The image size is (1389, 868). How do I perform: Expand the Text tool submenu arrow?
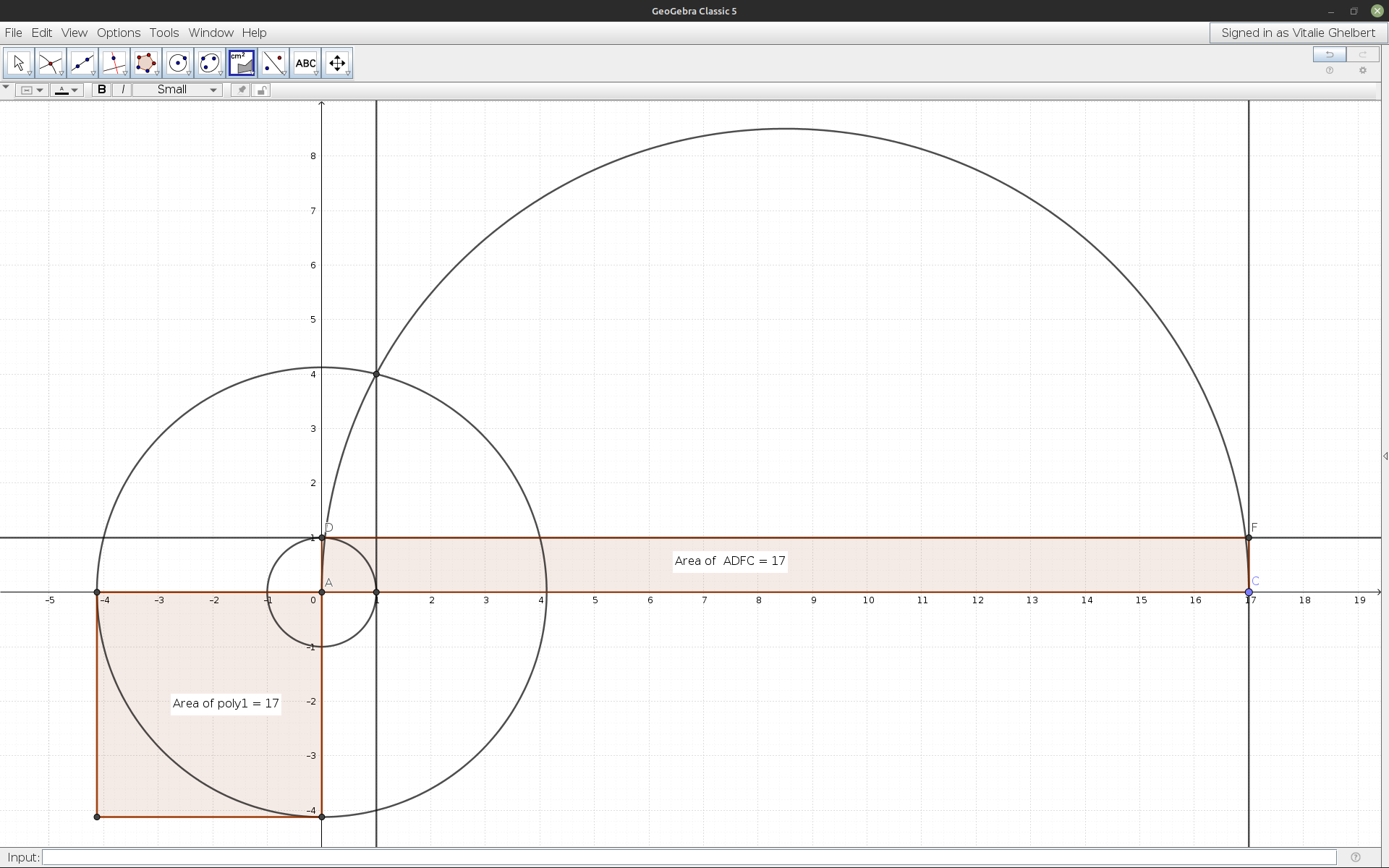point(316,74)
